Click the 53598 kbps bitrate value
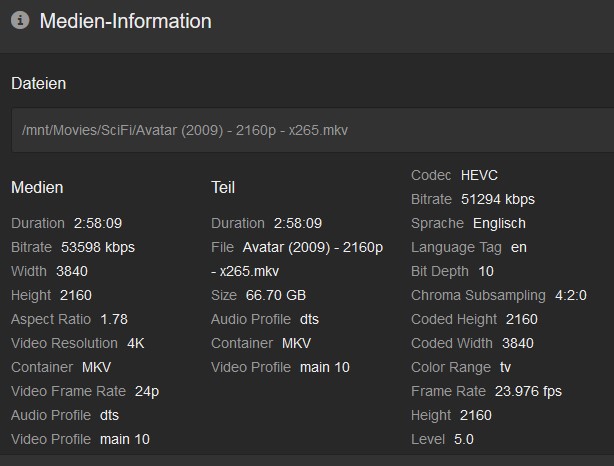Image resolution: width=614 pixels, height=466 pixels. pos(98,247)
